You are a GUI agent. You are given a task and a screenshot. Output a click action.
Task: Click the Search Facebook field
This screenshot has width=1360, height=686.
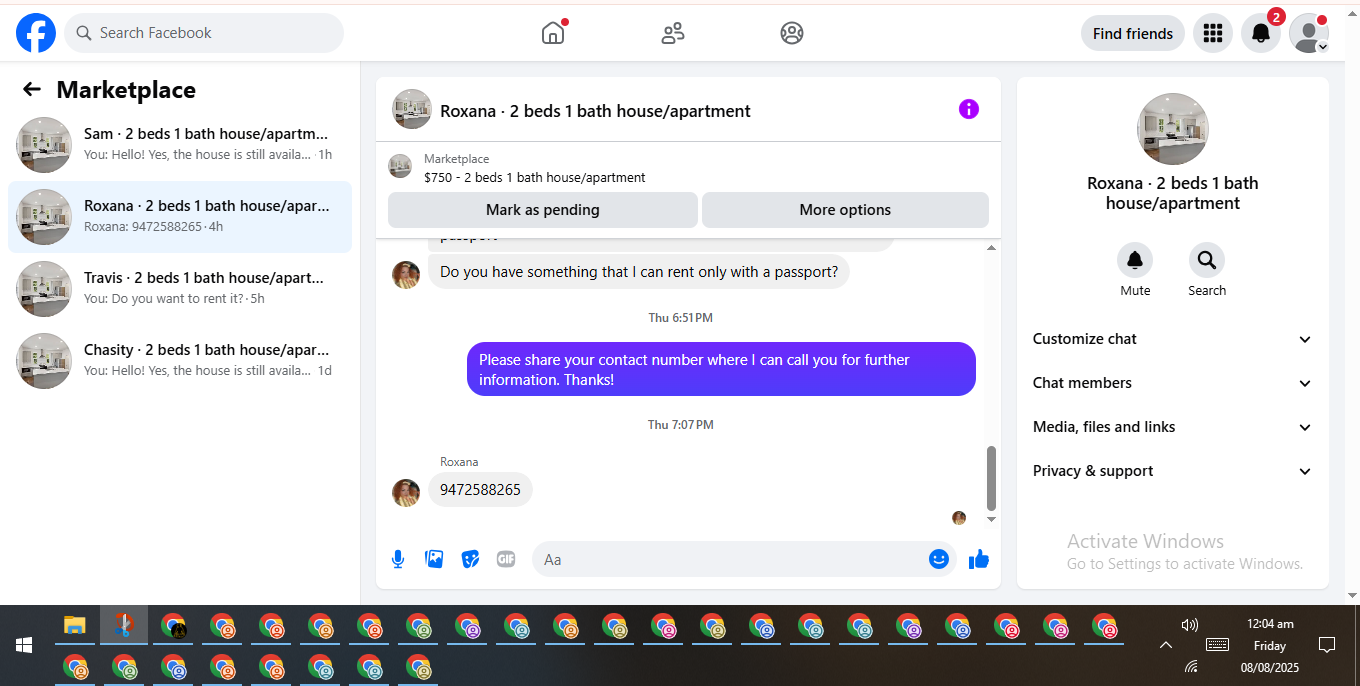[x=204, y=33]
